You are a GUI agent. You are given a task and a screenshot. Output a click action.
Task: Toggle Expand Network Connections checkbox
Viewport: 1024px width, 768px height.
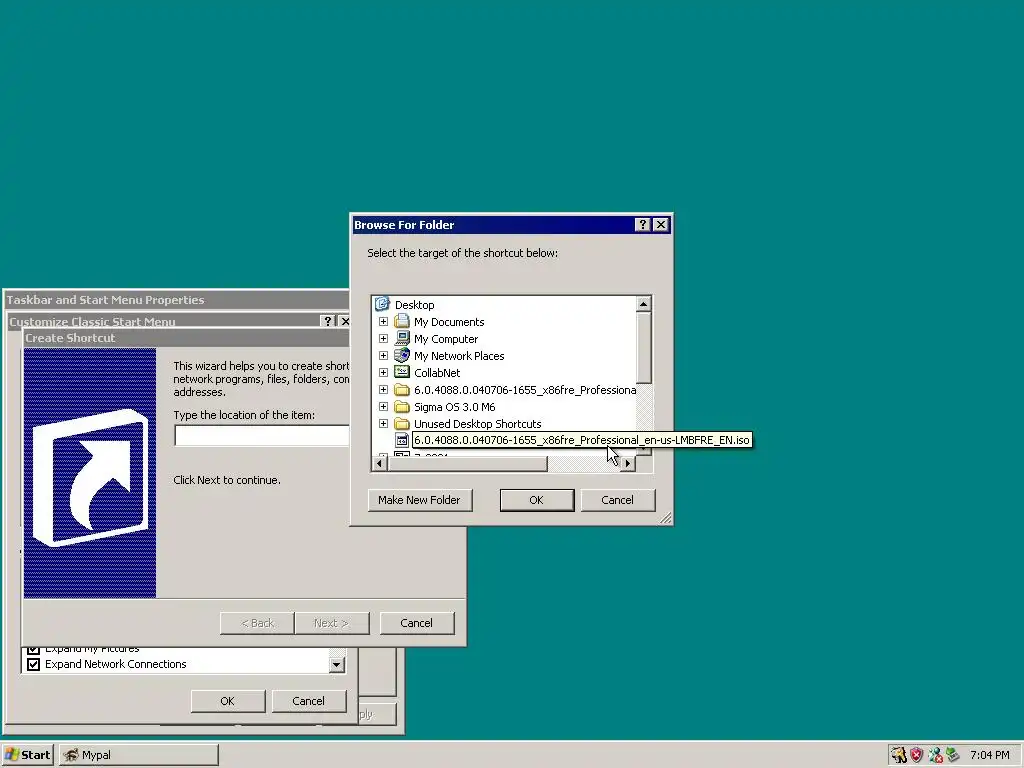click(x=33, y=664)
